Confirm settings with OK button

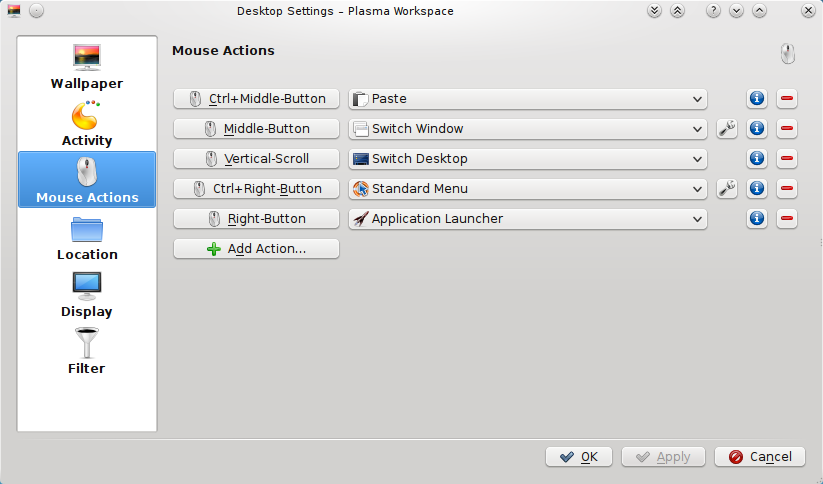pyautogui.click(x=578, y=457)
